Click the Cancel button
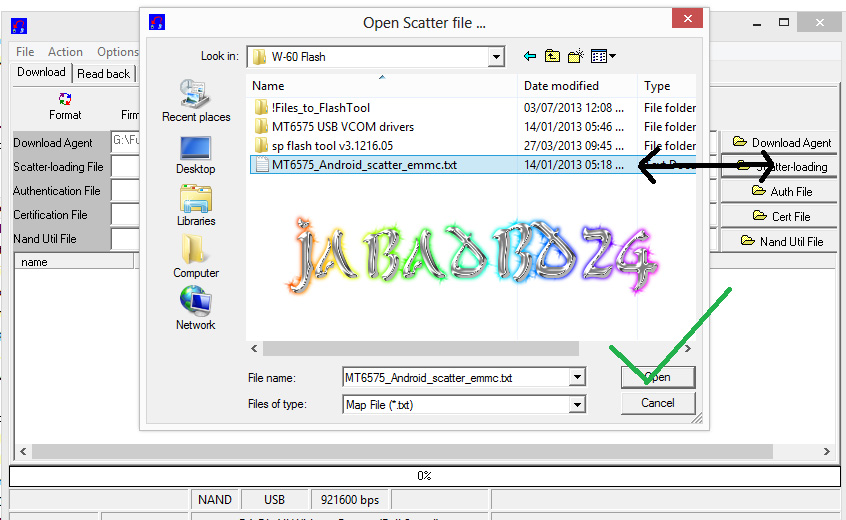The image size is (846, 520). point(658,403)
